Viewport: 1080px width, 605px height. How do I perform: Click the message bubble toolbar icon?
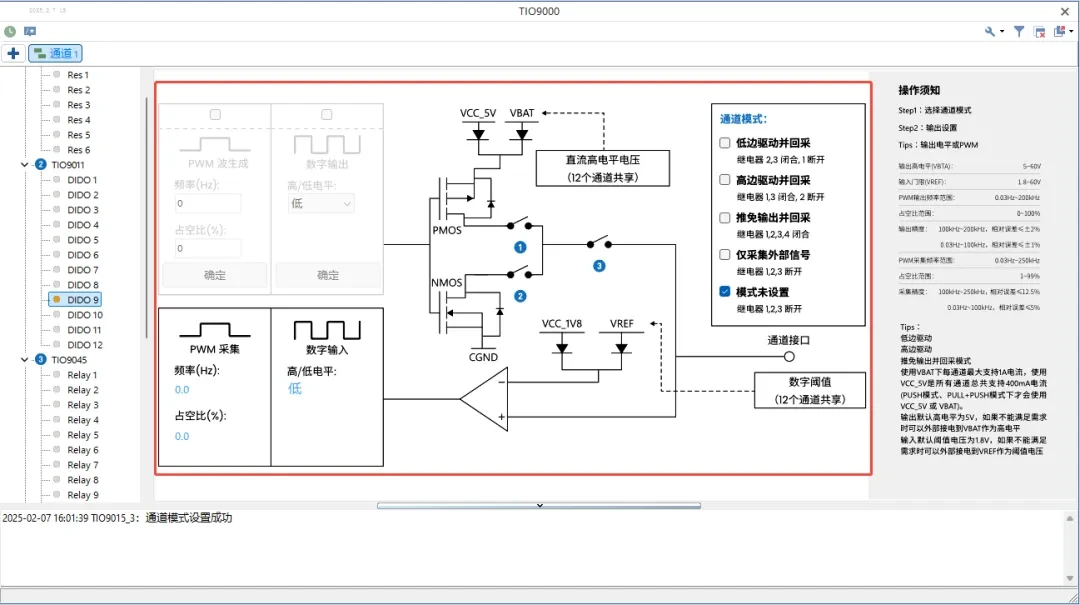(x=30, y=32)
